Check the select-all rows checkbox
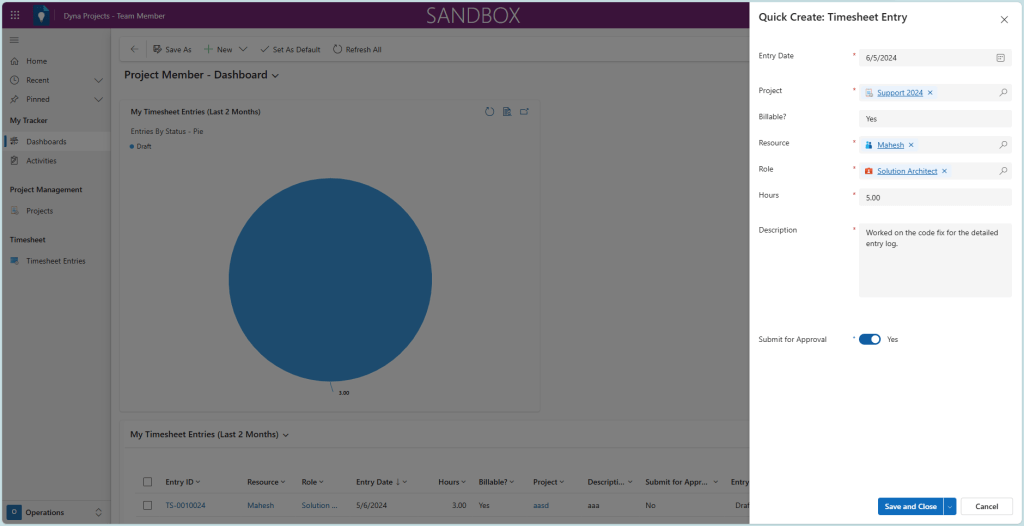The width and height of the screenshot is (1024, 526). [x=148, y=482]
